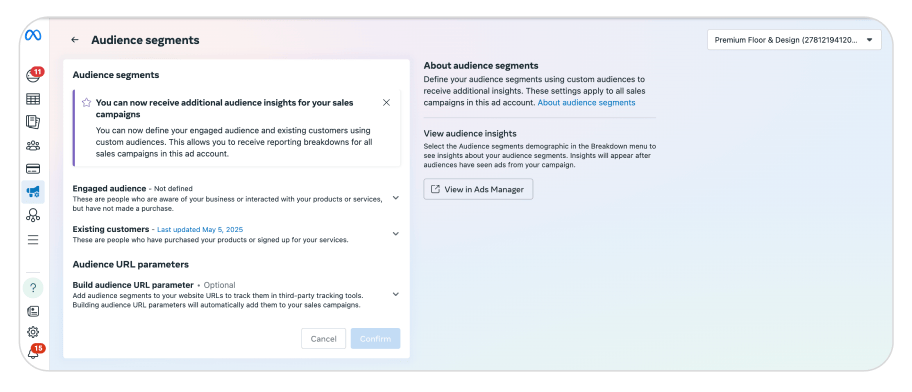Open the Help question mark icon
The image size is (912, 392).
(x=33, y=287)
